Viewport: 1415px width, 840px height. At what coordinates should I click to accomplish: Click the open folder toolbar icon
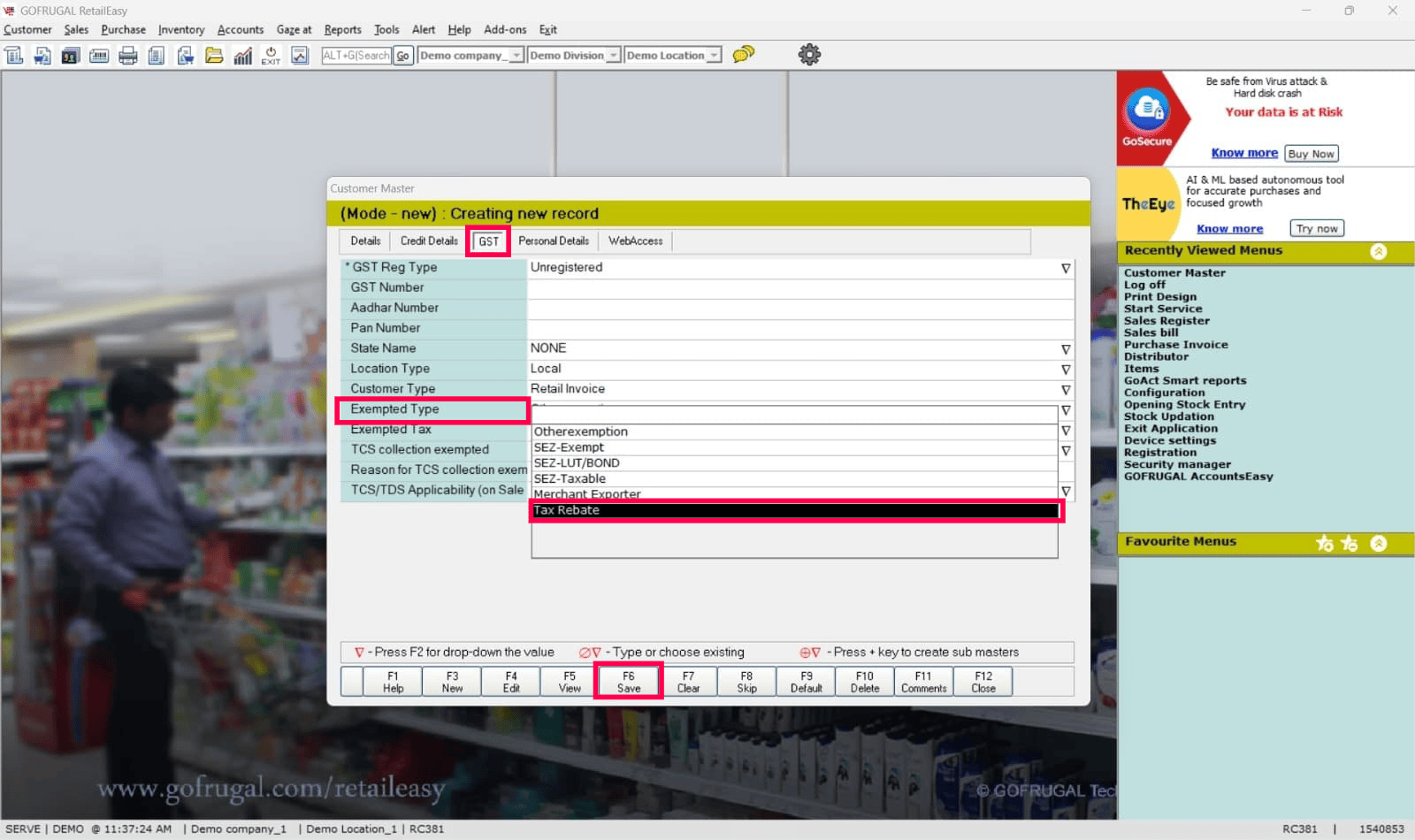(x=214, y=56)
